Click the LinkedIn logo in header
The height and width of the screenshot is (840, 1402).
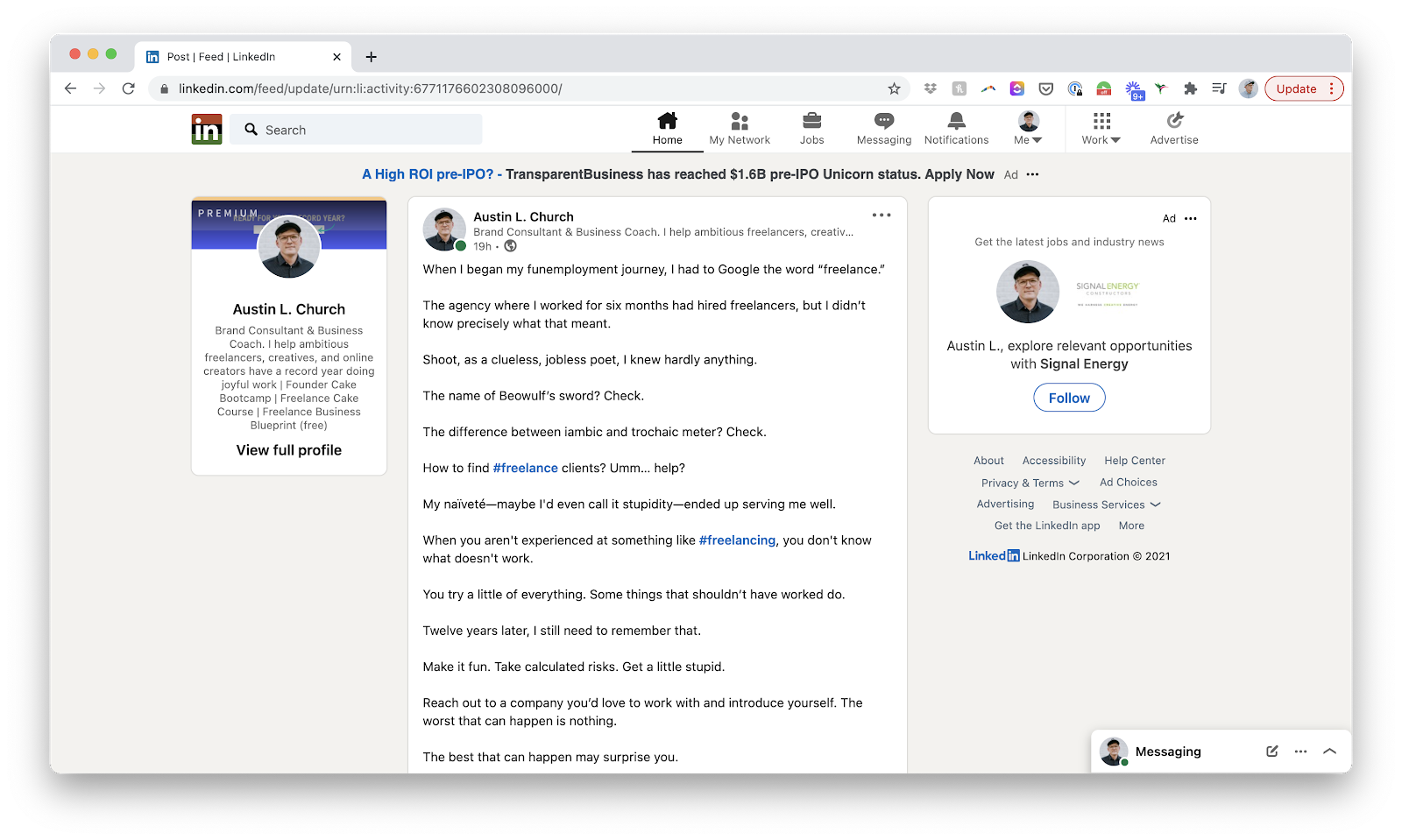pyautogui.click(x=207, y=130)
